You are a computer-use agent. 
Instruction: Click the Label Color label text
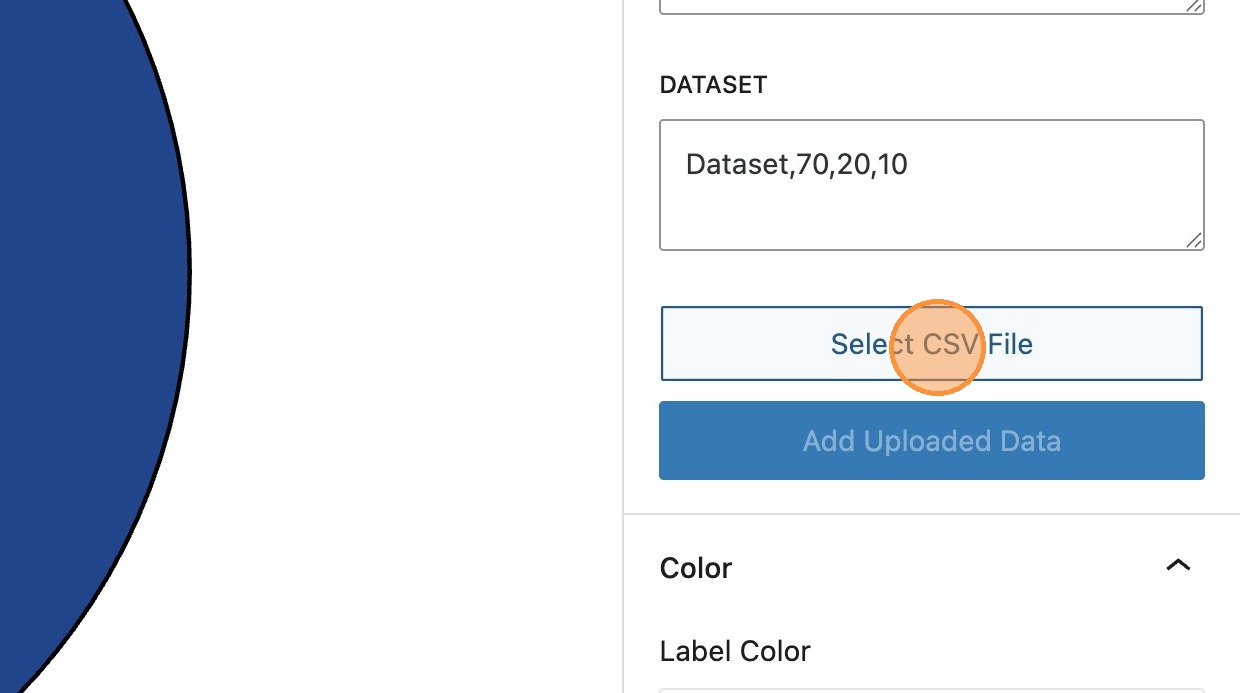(735, 651)
